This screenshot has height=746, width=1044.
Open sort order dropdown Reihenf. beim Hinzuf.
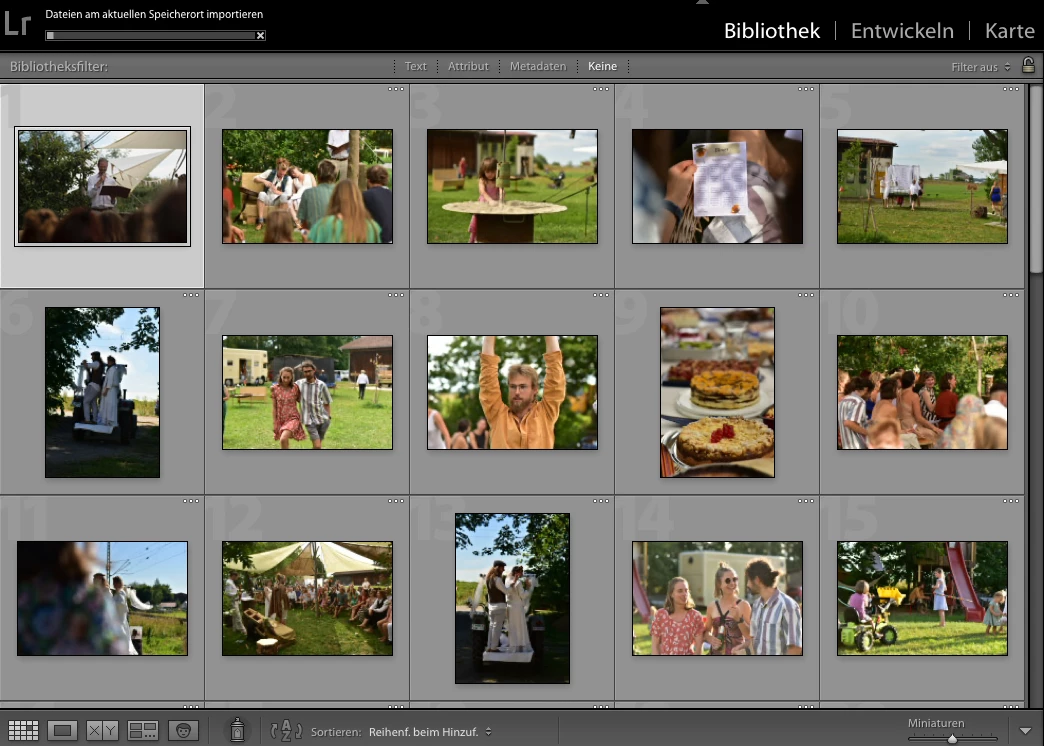coord(430,731)
